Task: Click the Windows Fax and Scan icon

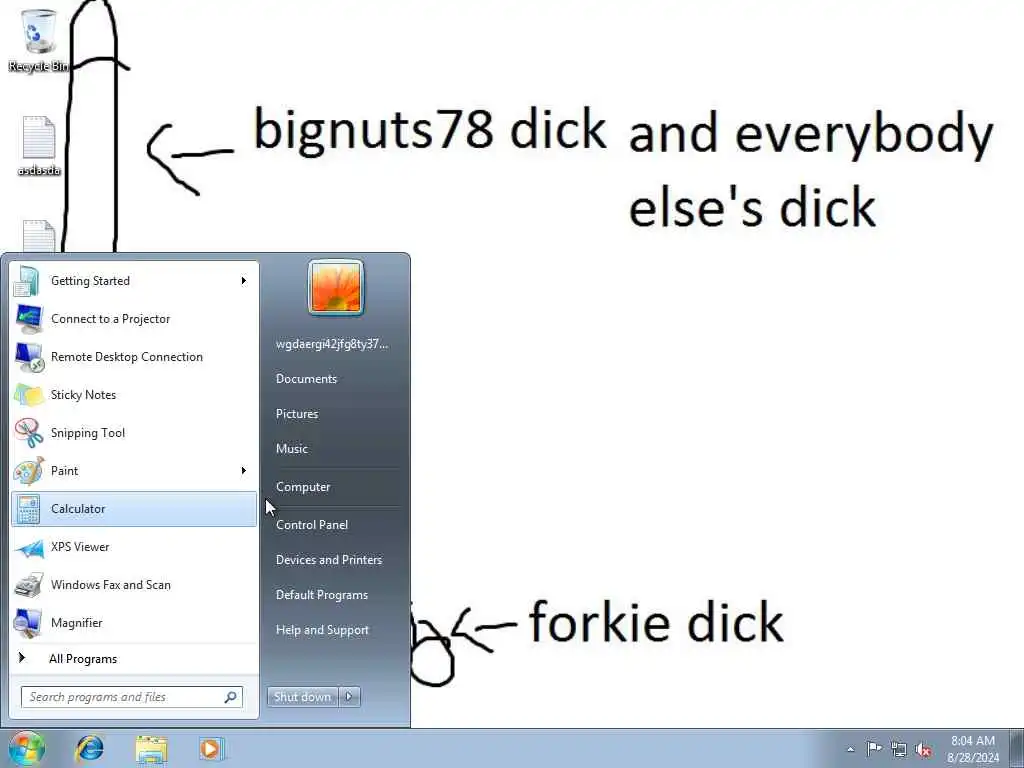Action: click(29, 585)
